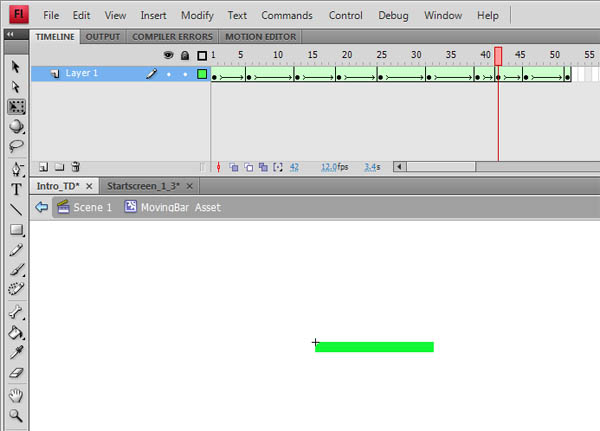Click the New Folder icon
Viewport: 600px width, 431px height.
click(x=59, y=167)
